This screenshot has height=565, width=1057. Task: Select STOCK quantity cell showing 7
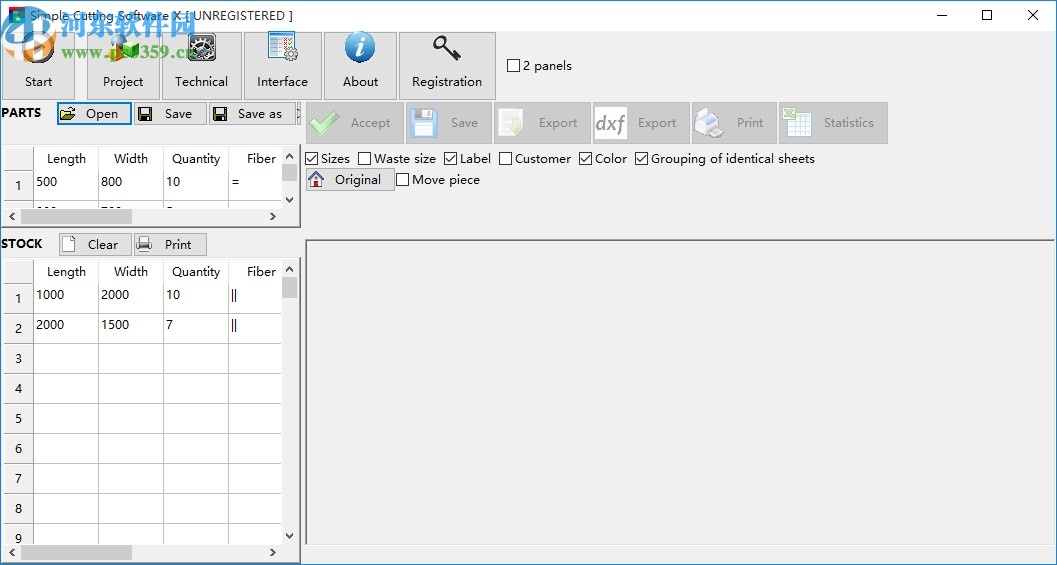pos(195,329)
